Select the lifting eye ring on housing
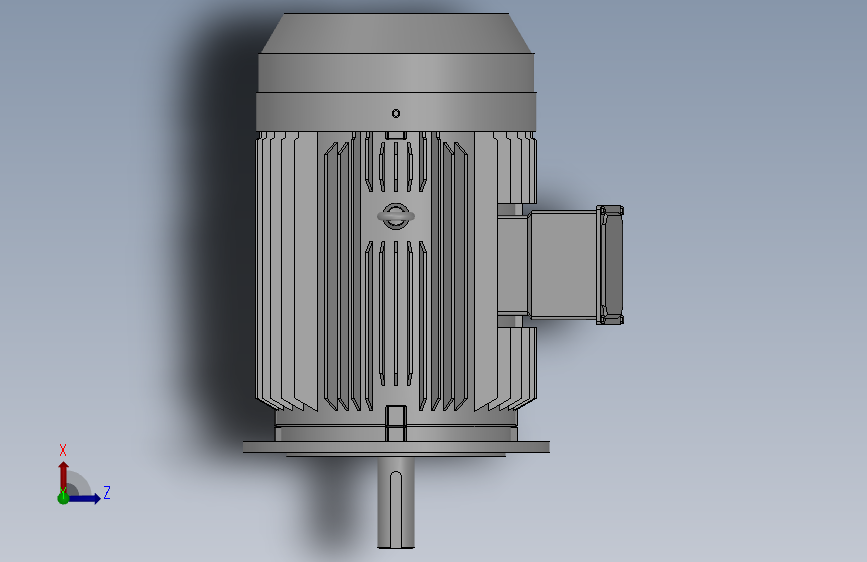 396,216
